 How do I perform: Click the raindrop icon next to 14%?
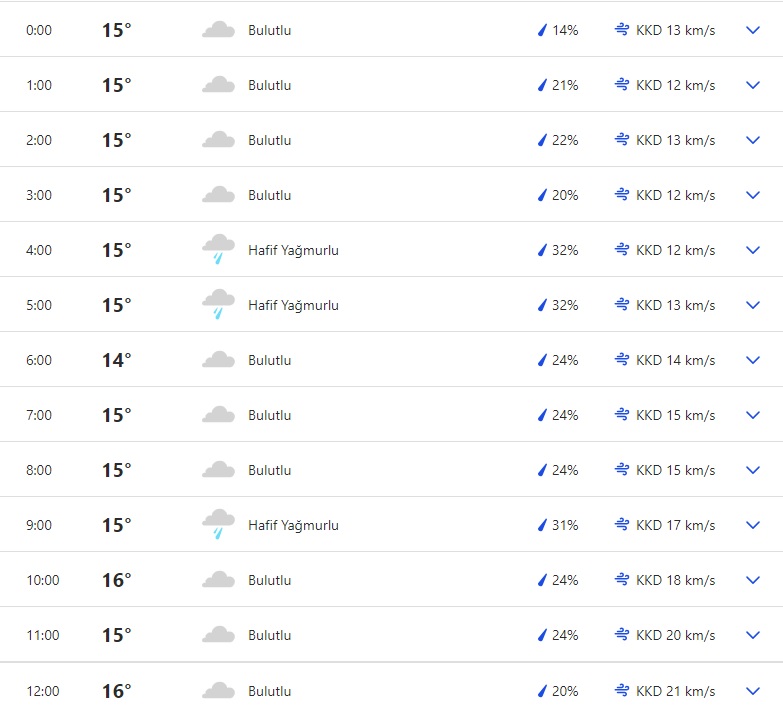[x=543, y=30]
